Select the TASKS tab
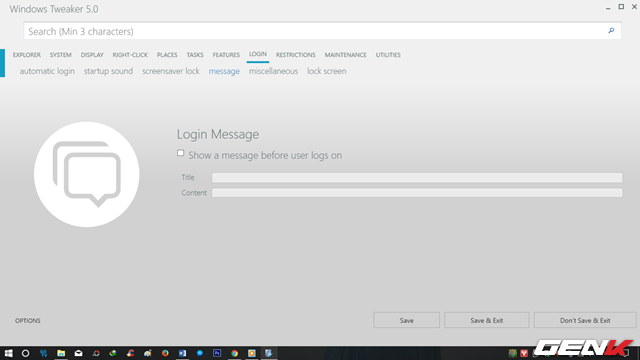640x360 pixels. pos(195,55)
